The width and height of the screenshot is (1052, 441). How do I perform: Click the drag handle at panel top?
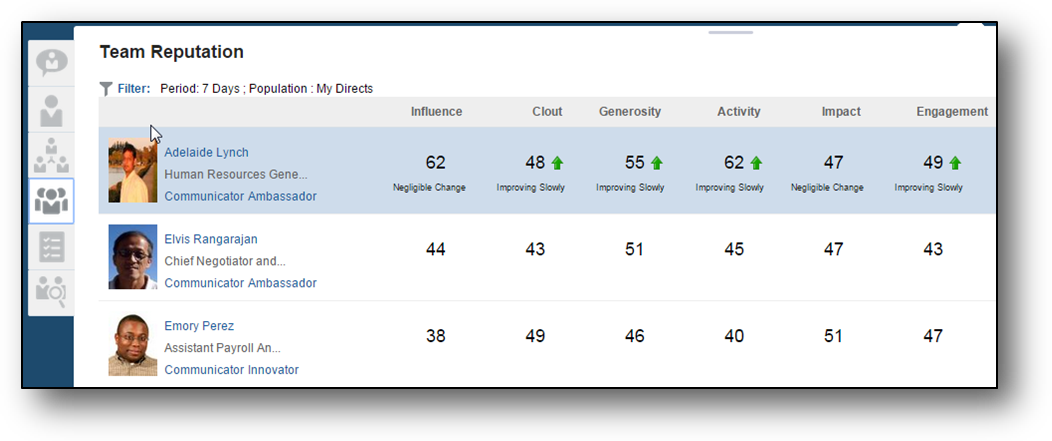[x=731, y=33]
